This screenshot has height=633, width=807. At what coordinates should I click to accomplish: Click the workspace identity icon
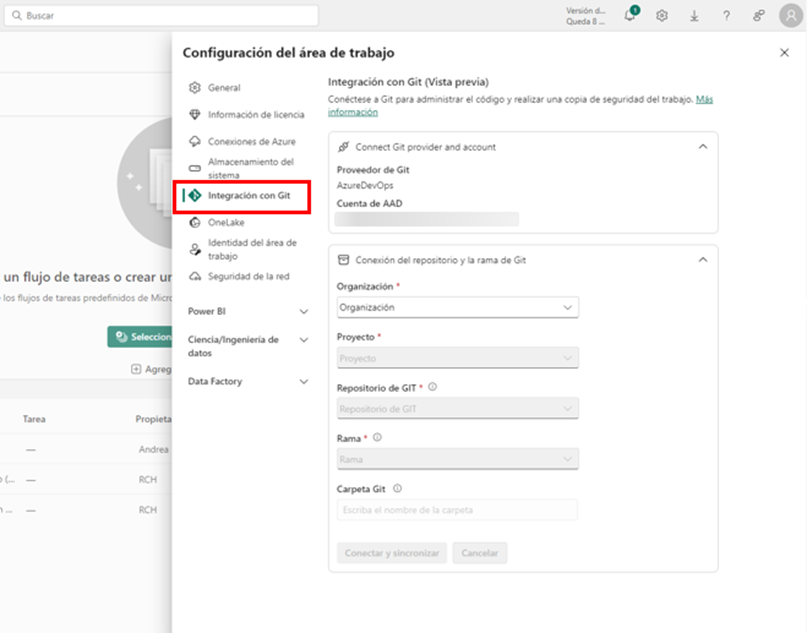[195, 250]
